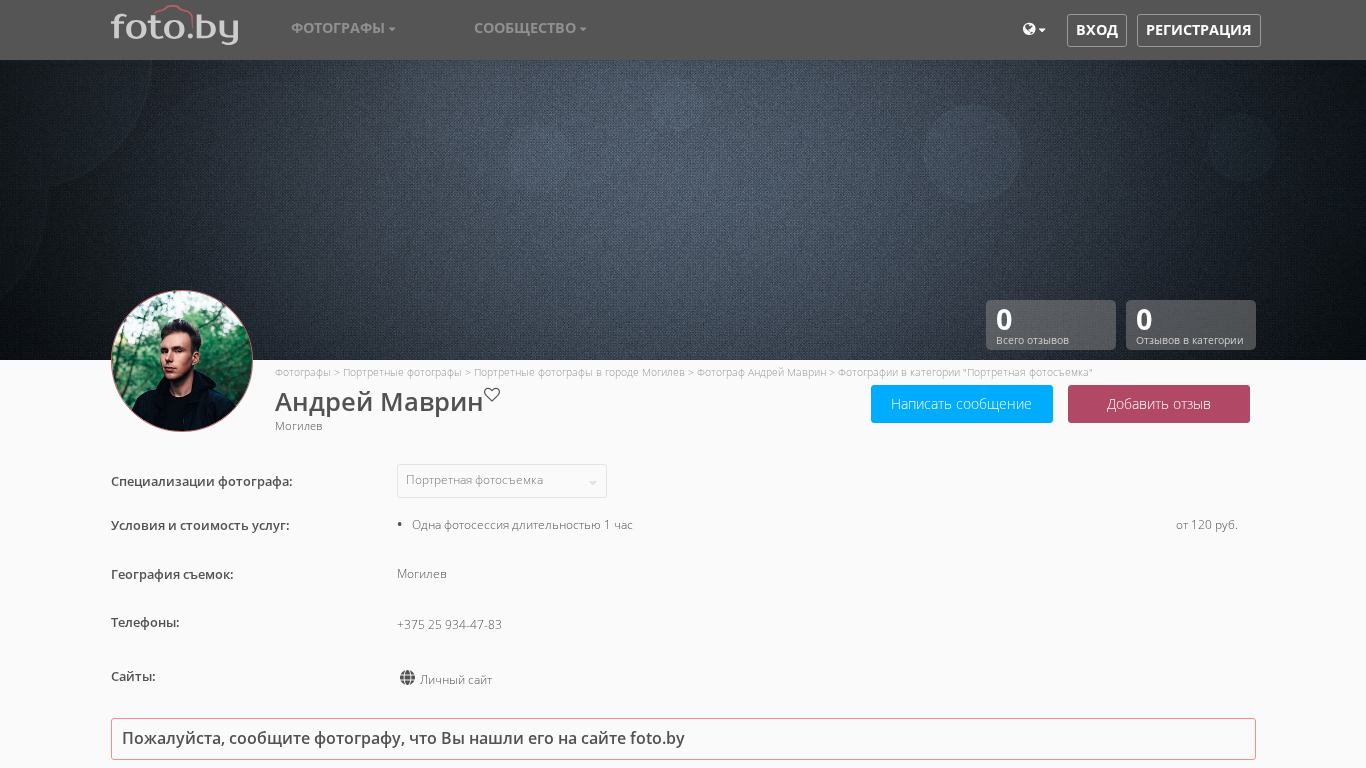Visit the Личный сайт link
Viewport: 1366px width, 768px height.
[x=456, y=680]
